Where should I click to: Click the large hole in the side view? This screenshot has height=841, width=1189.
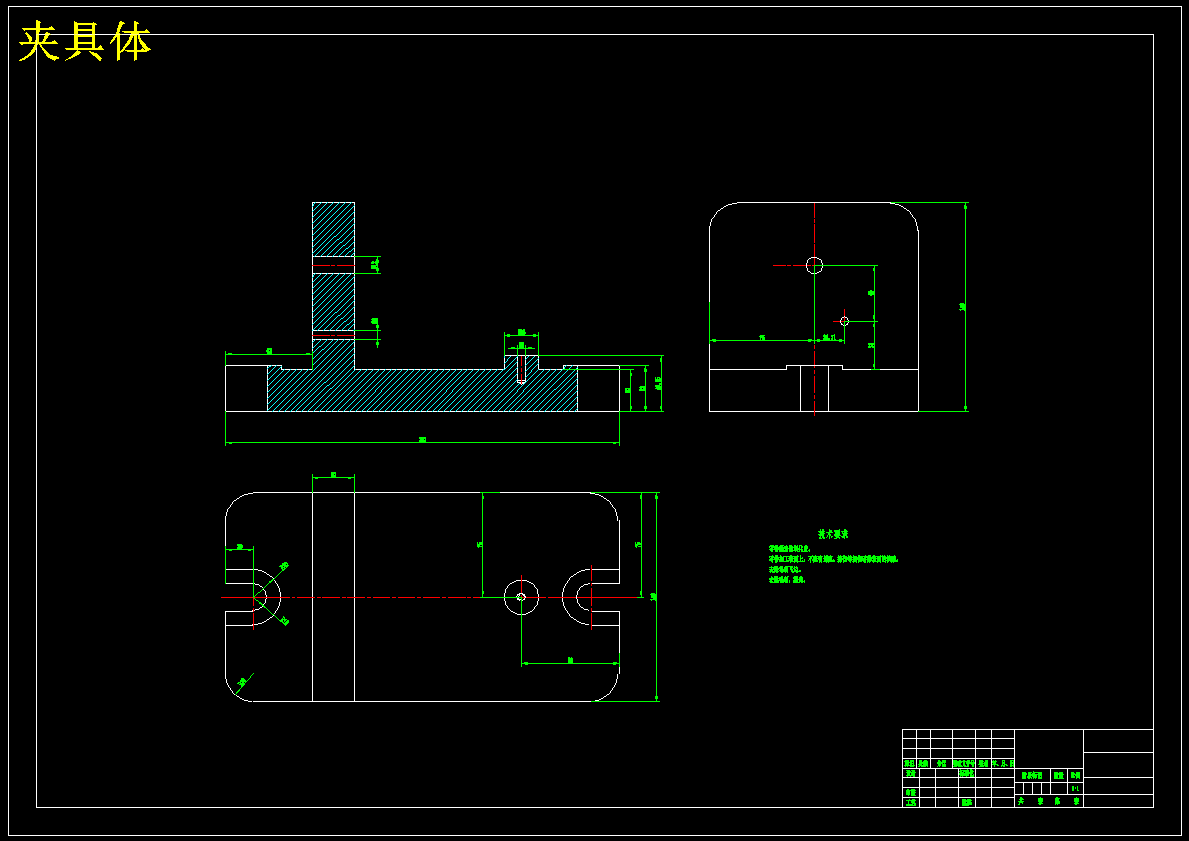point(814,265)
